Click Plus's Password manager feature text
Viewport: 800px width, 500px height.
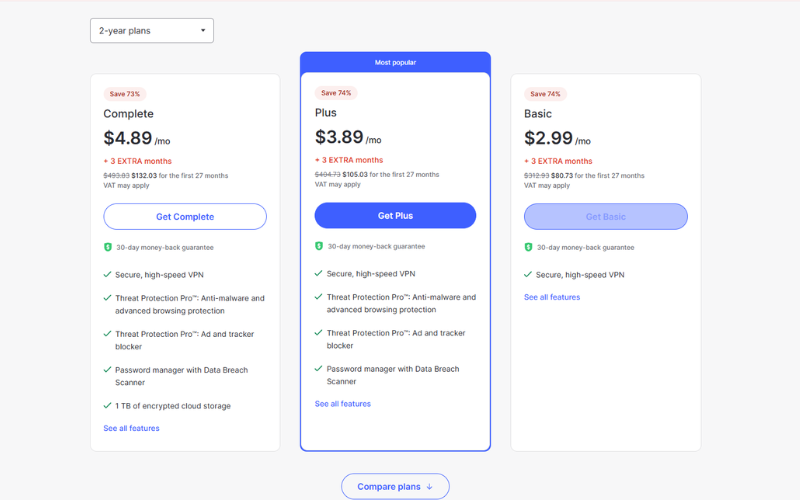tap(393, 376)
